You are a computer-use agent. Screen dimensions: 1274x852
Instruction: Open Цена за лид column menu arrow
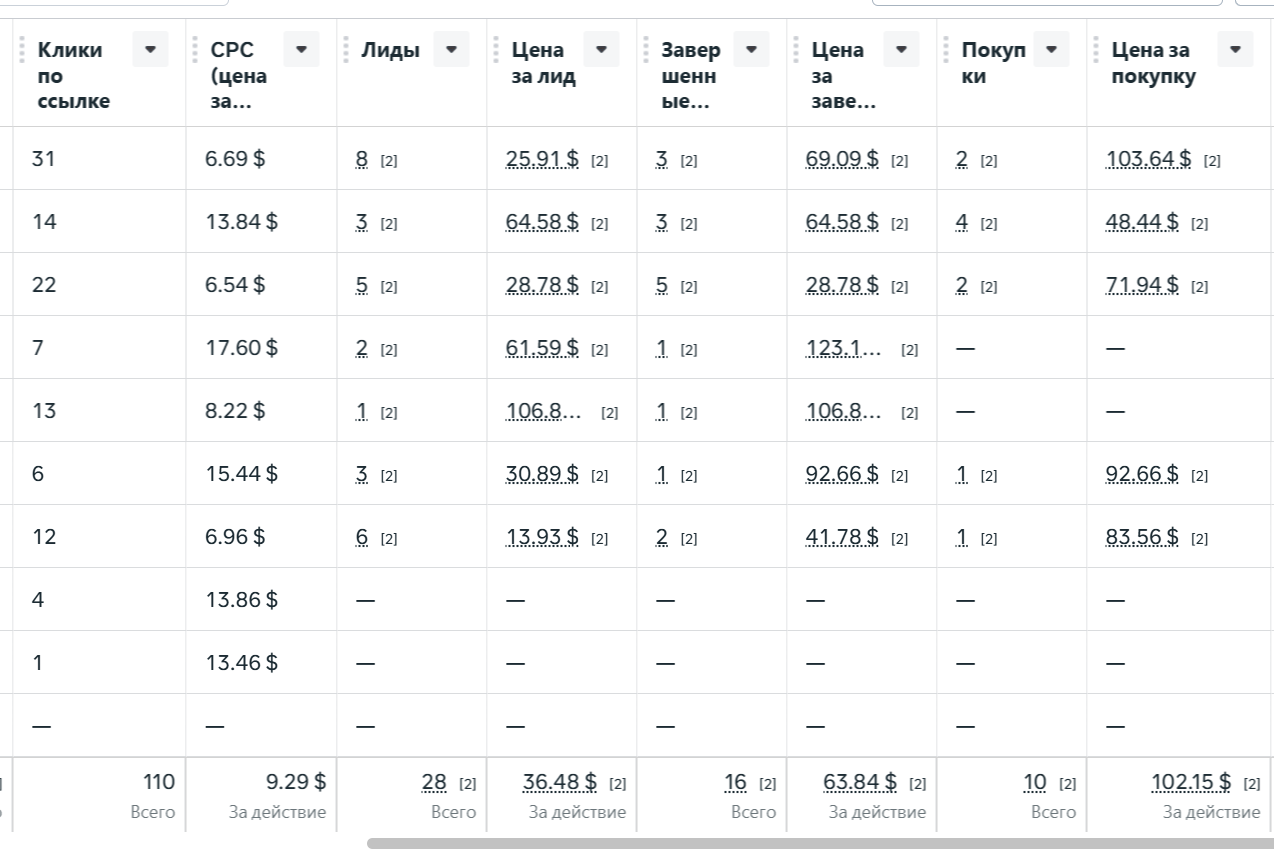pos(601,49)
